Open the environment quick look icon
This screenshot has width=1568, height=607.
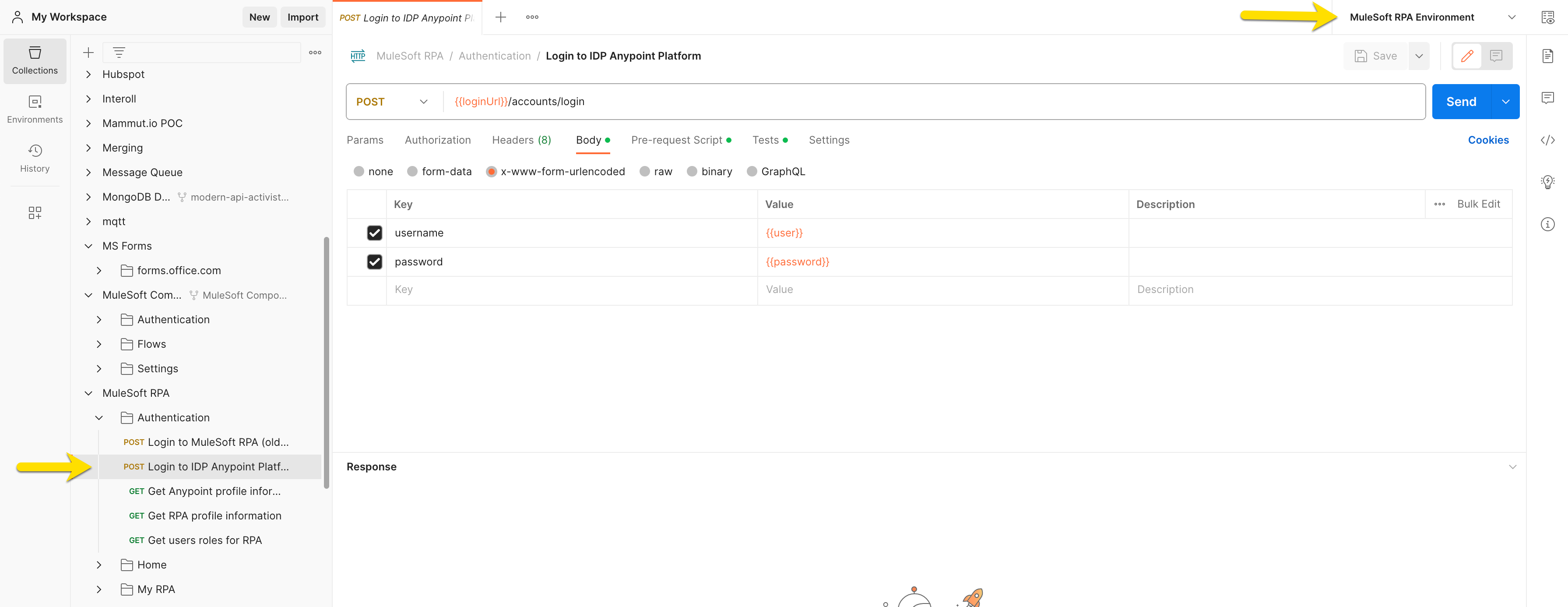(x=1547, y=17)
